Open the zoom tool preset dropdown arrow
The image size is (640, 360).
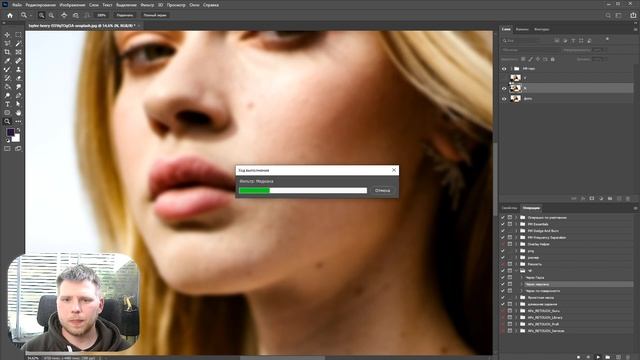pos(31,15)
